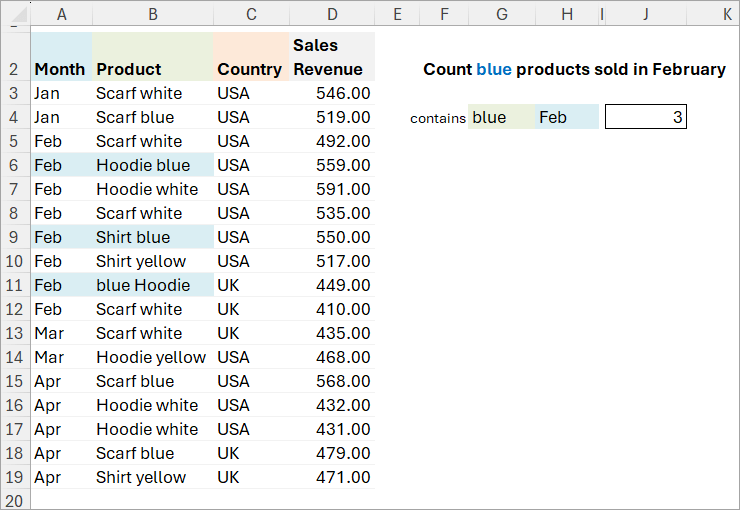Screen dimensions: 740x510
Task: Select row 11 header
Action: click(x=15, y=285)
